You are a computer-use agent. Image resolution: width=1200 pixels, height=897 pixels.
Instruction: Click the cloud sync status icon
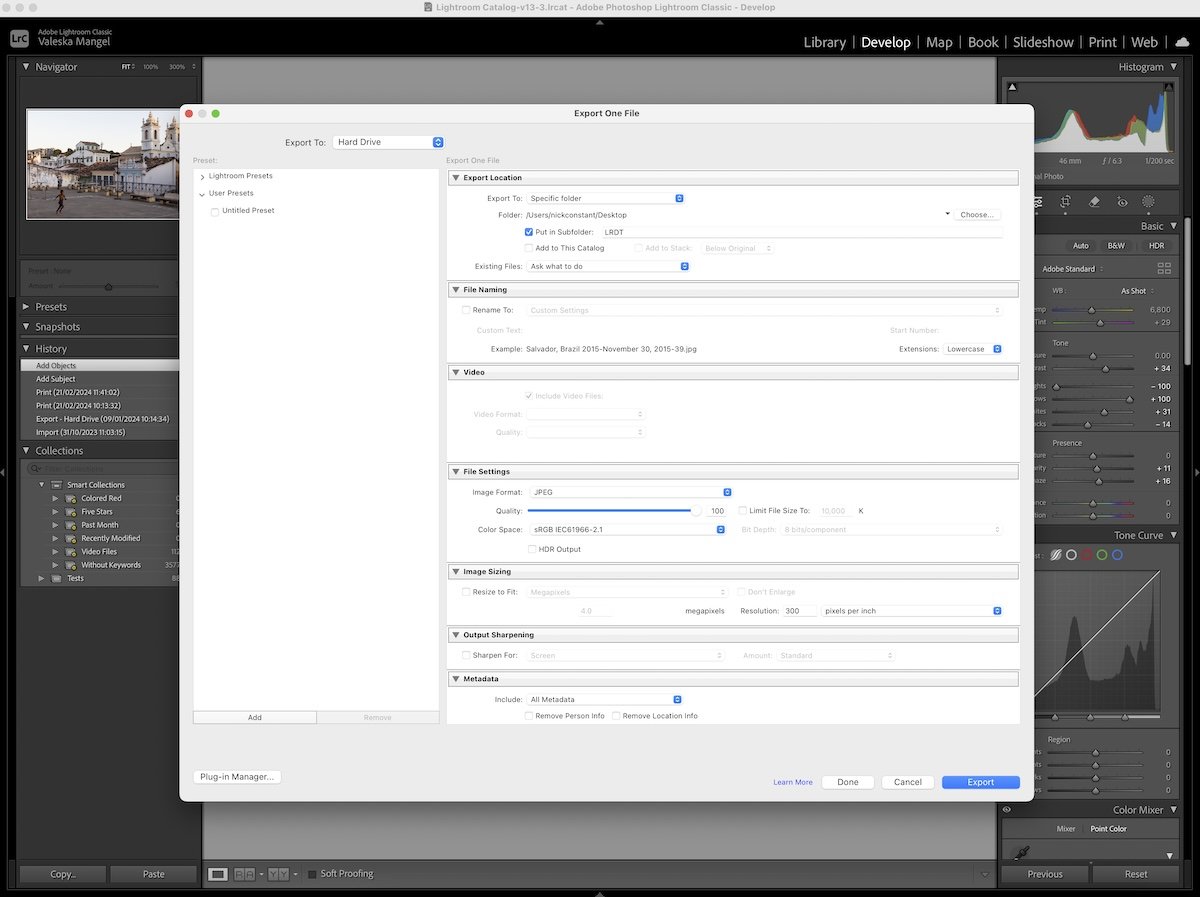pyautogui.click(x=1181, y=42)
